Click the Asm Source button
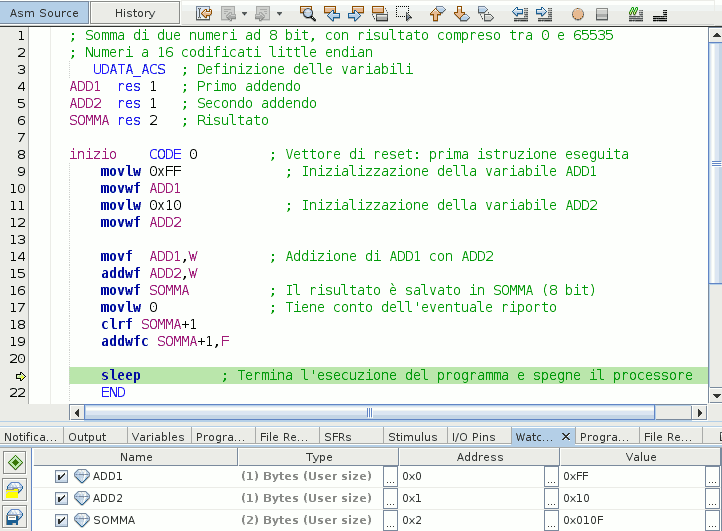722x531 pixels. (x=44, y=13)
